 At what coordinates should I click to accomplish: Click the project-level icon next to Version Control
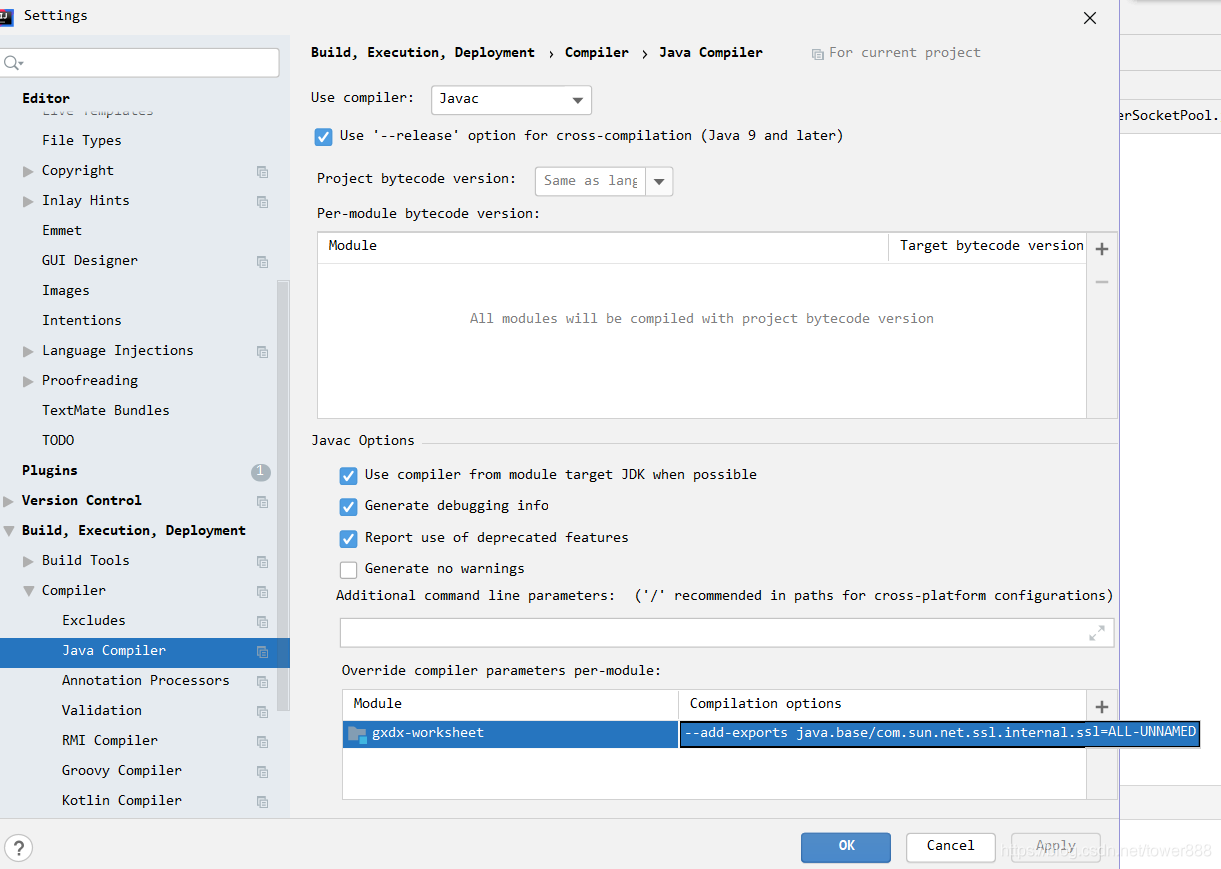(x=262, y=501)
